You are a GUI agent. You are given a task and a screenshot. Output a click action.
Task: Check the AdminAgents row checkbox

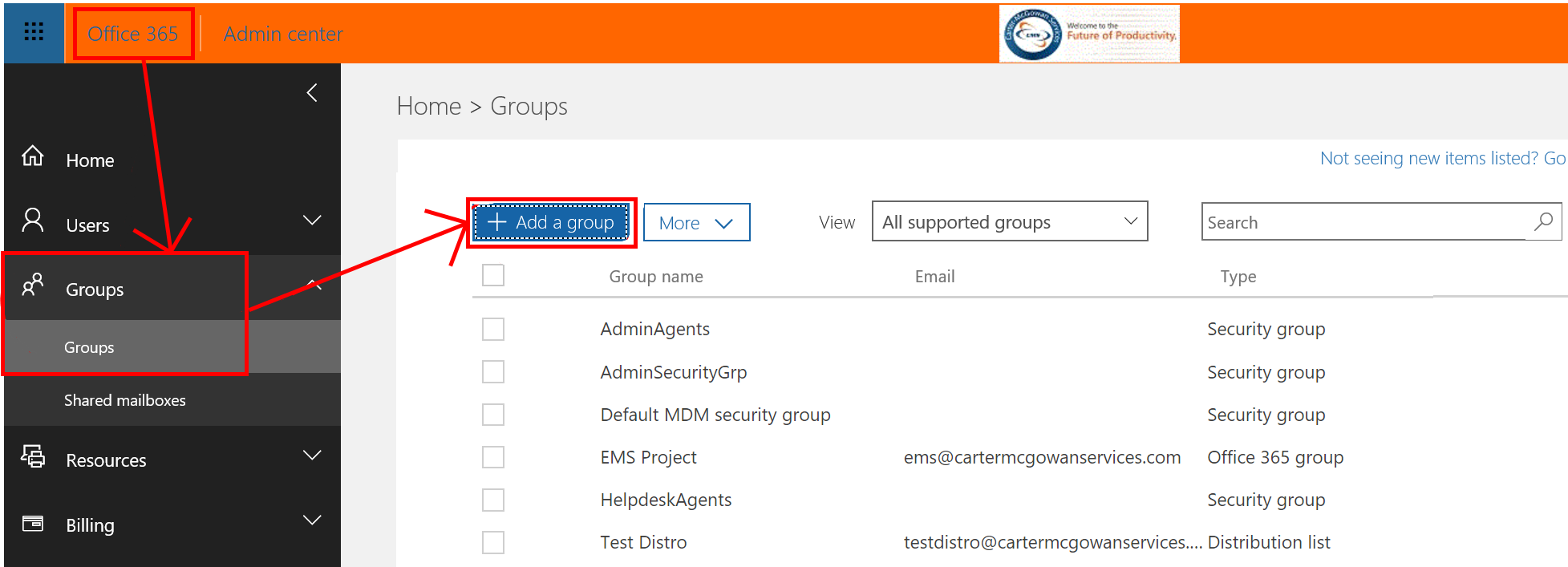493,329
